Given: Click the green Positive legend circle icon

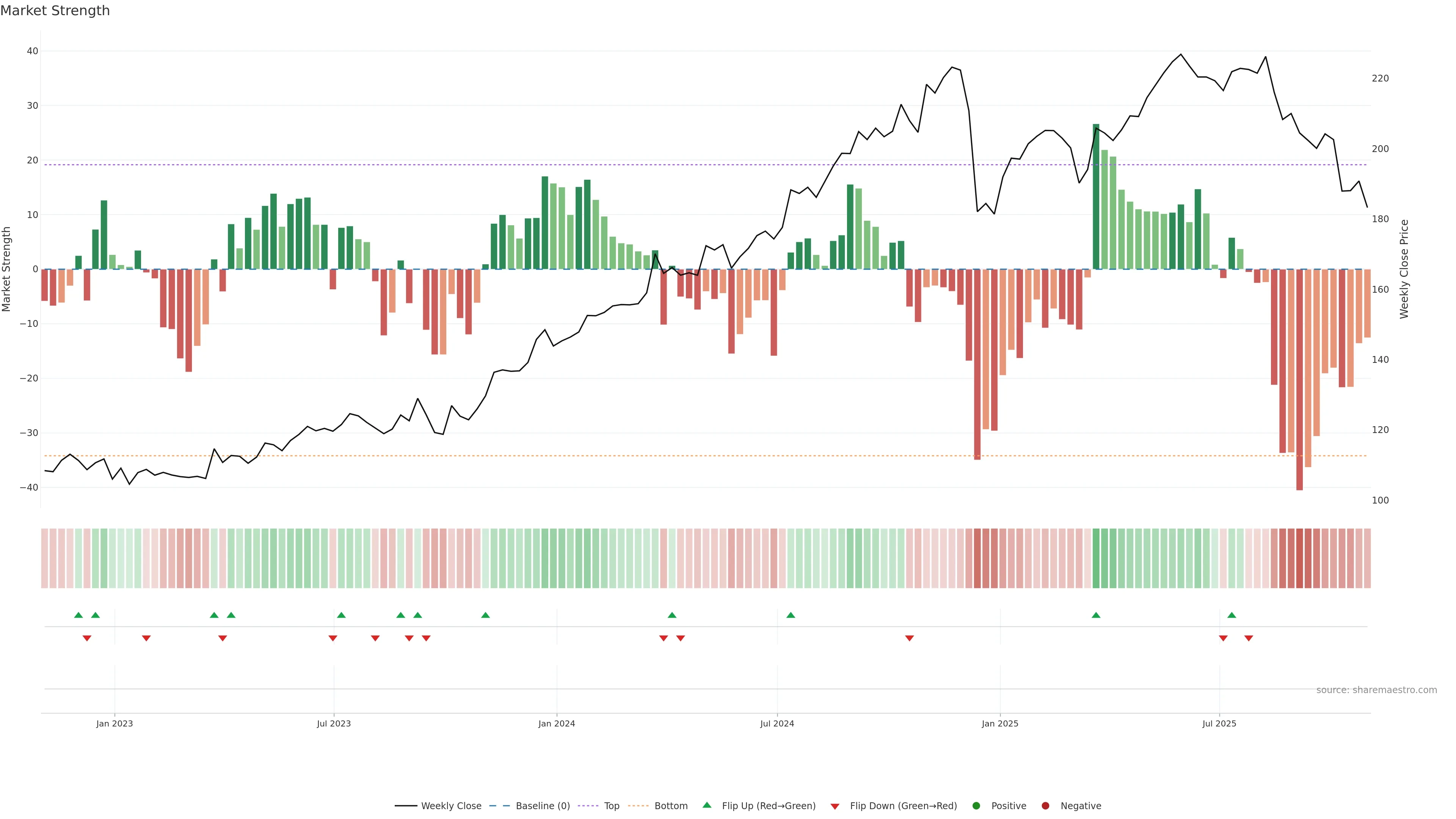Looking at the screenshot, I should pos(976,806).
